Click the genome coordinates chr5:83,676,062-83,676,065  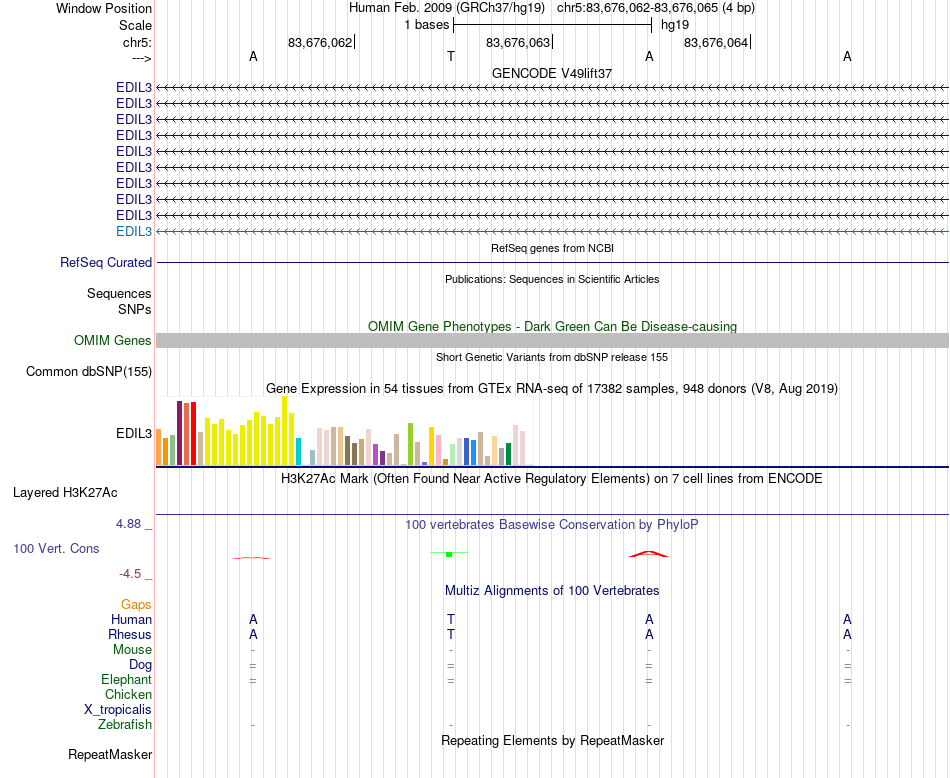(637, 8)
